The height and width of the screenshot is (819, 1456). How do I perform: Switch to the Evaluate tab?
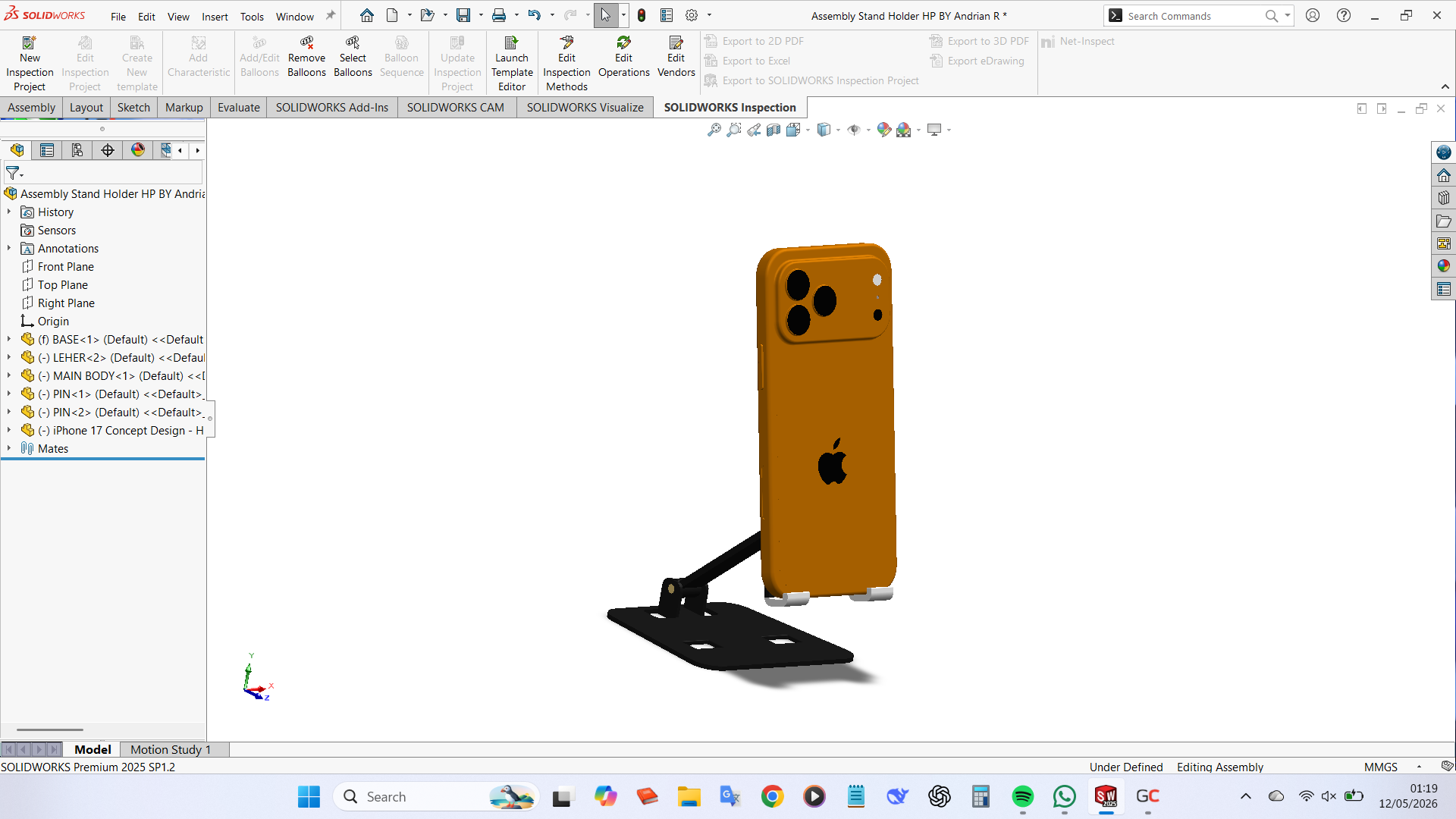tap(239, 108)
